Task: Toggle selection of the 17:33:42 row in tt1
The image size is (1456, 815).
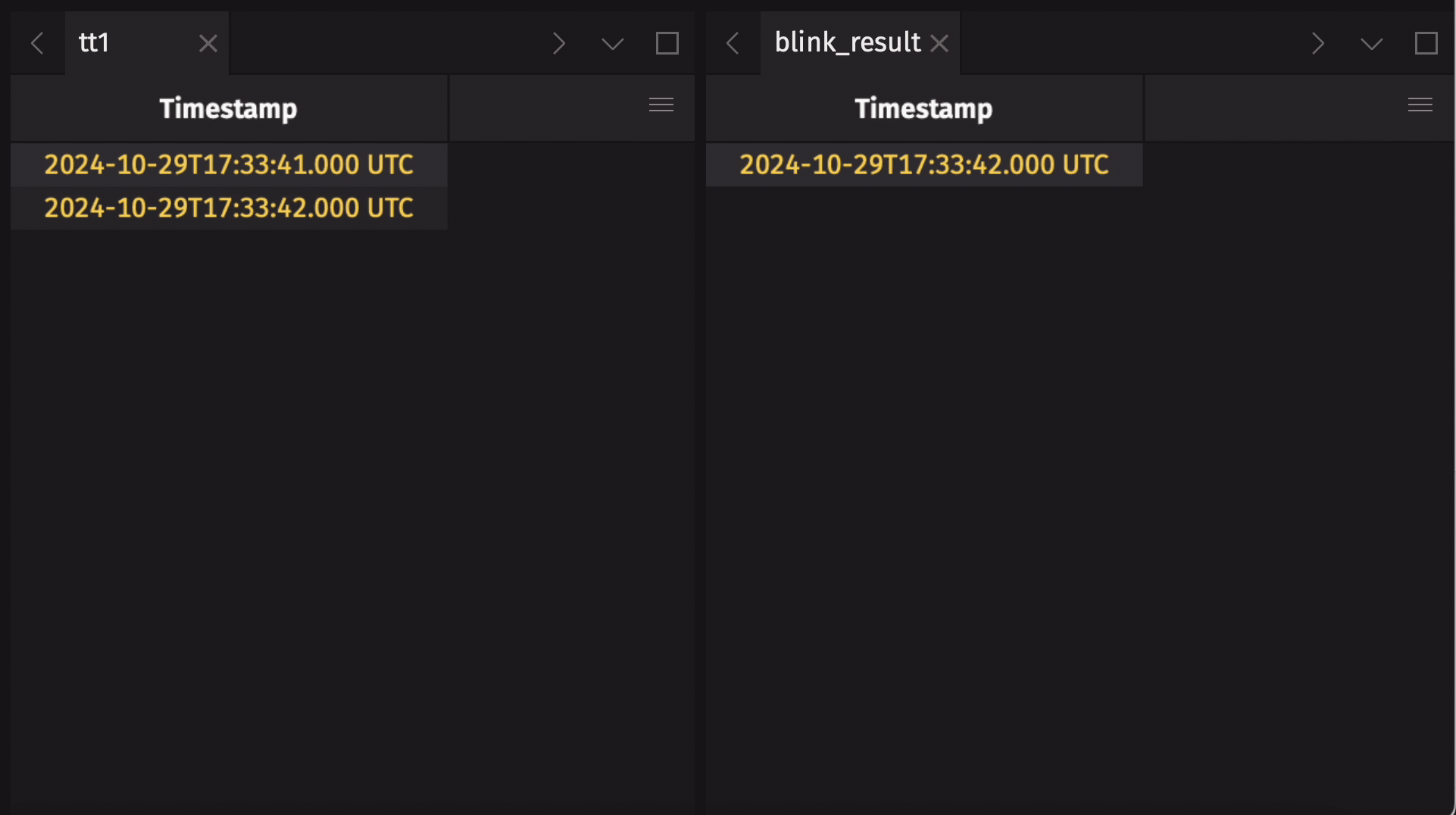Action: click(228, 208)
